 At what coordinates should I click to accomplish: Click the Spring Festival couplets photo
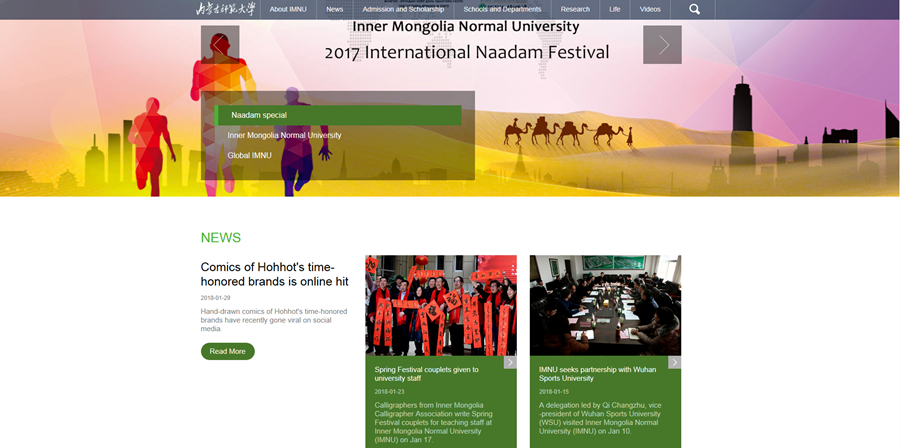[441, 305]
